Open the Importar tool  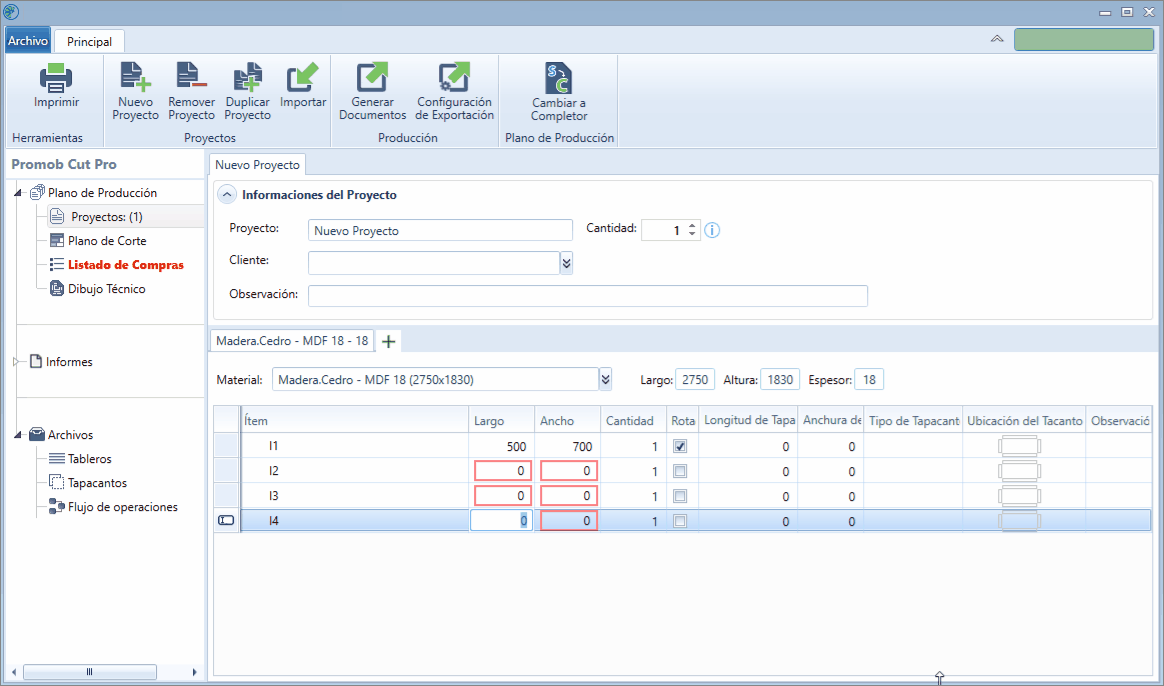coord(303,78)
